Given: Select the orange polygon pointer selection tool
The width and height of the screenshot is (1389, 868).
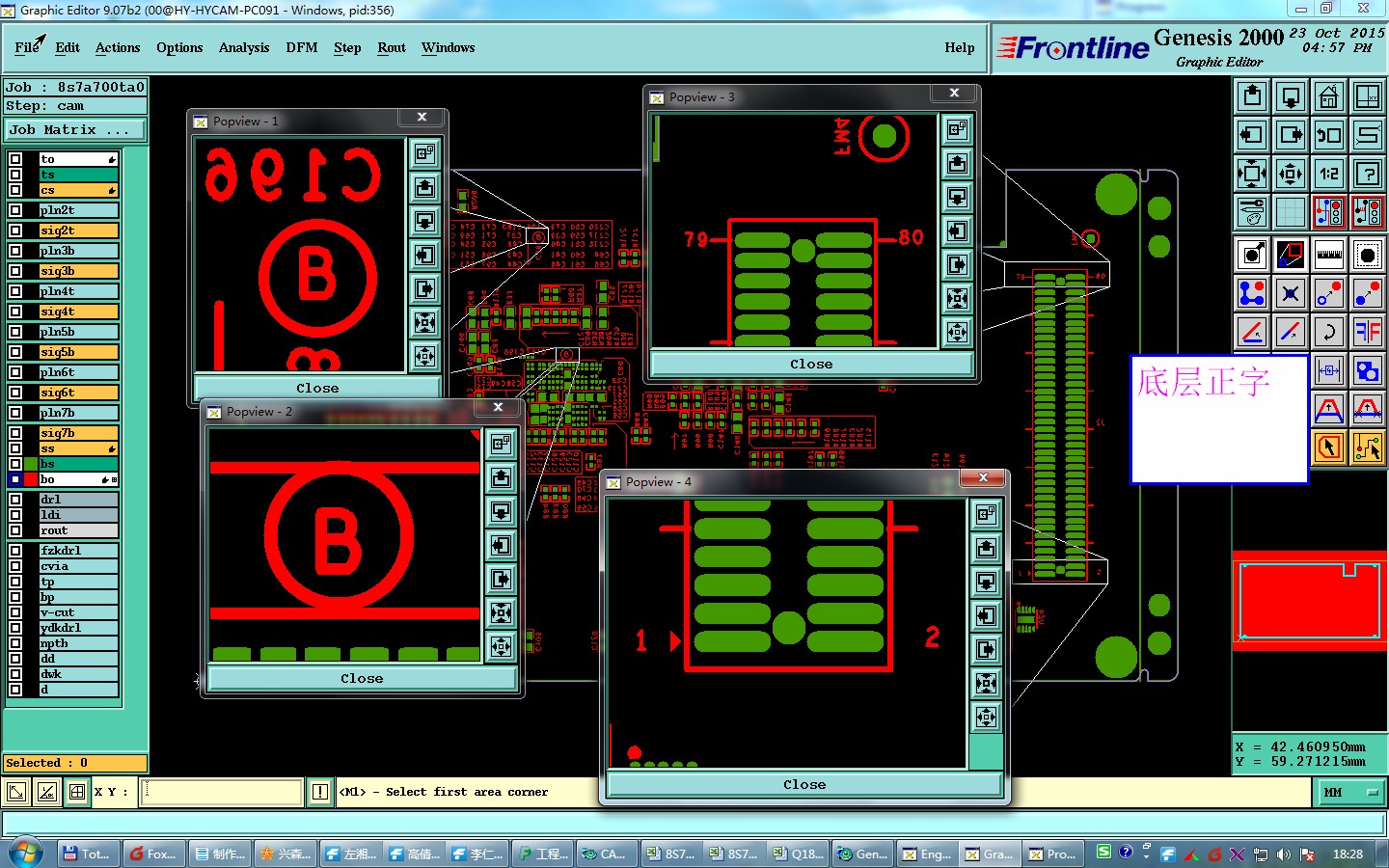Looking at the screenshot, I should pos(1329,448).
